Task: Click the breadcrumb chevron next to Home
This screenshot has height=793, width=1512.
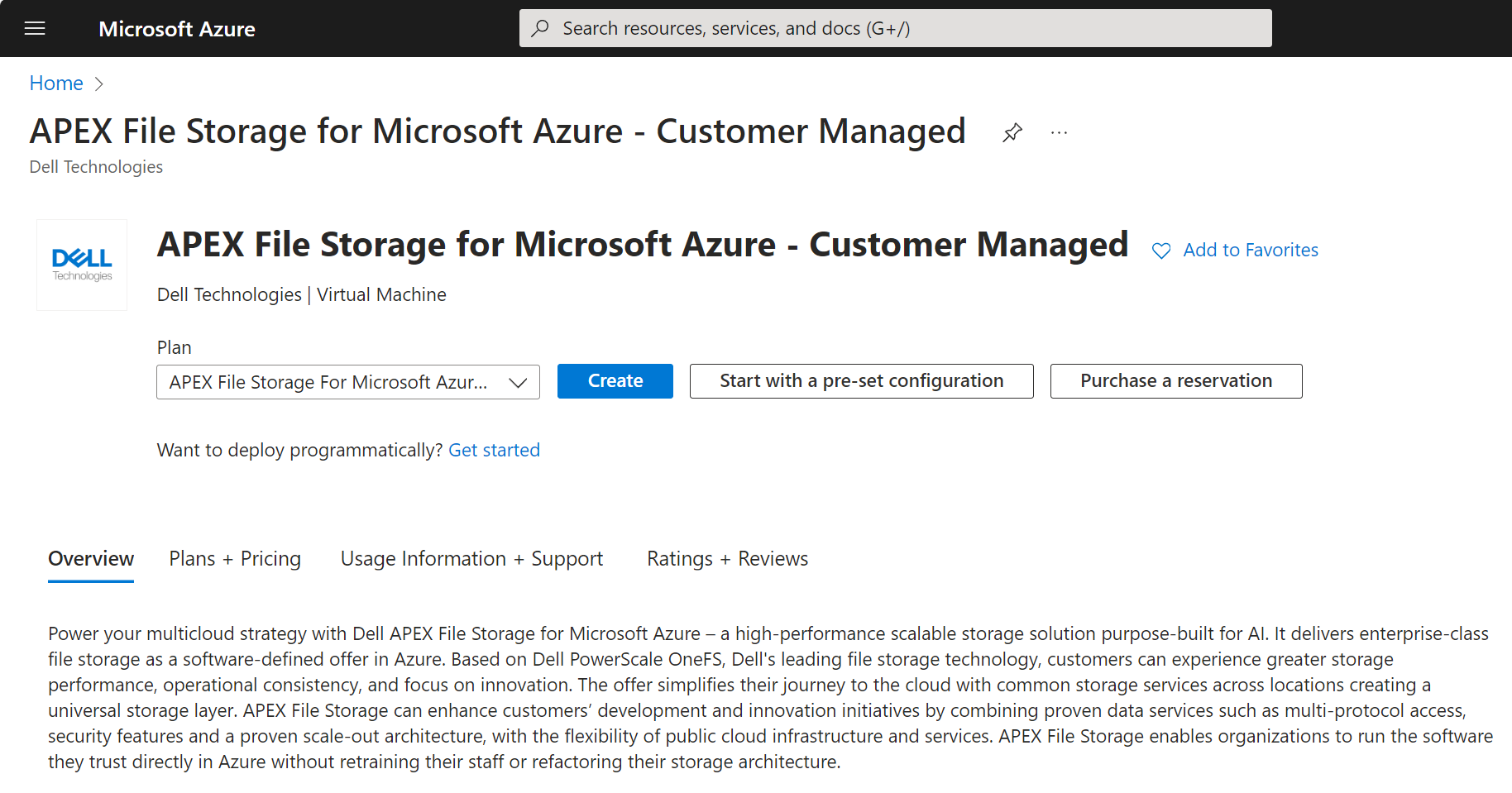Action: pos(99,84)
